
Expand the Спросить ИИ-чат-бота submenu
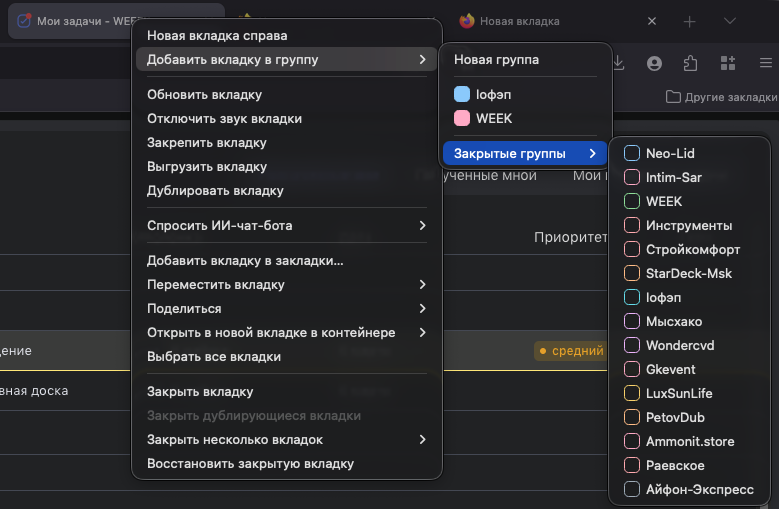point(286,225)
